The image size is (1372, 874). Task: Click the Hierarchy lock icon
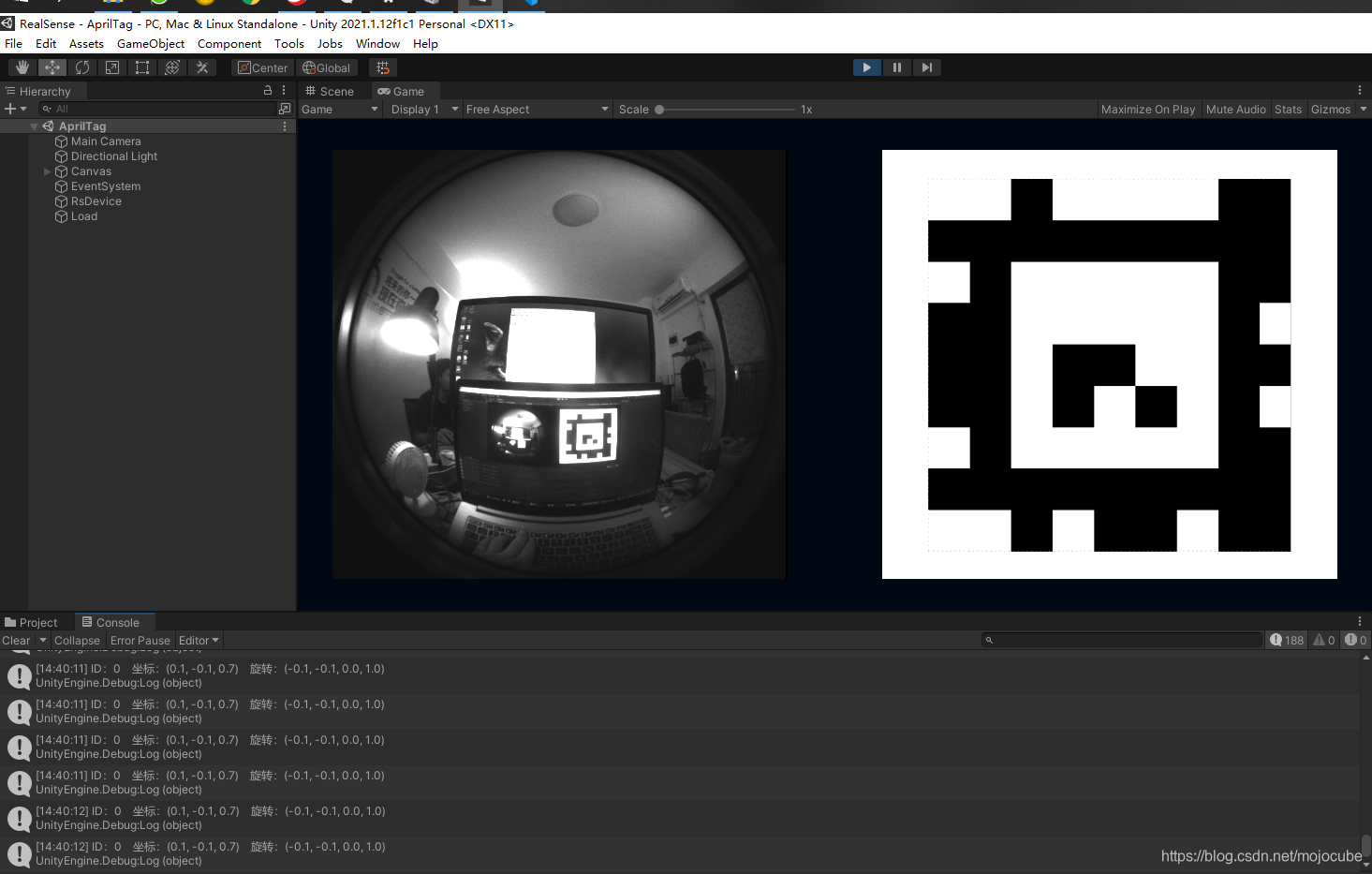click(x=268, y=91)
